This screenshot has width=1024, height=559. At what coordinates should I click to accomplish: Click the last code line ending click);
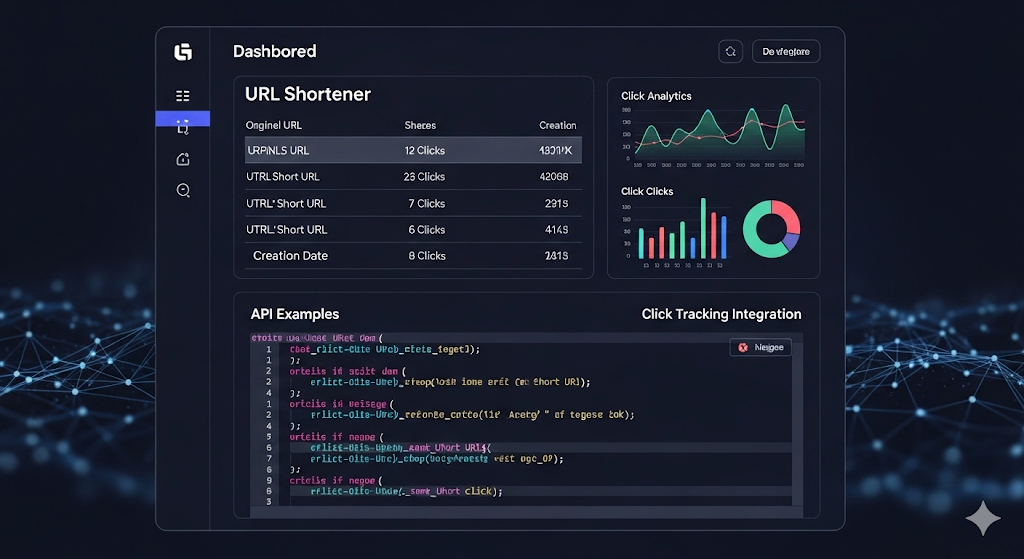(x=406, y=491)
